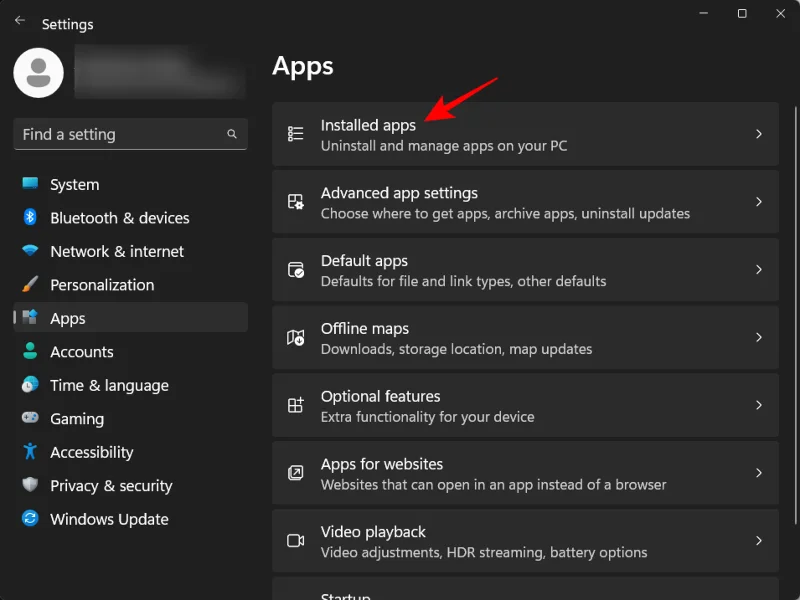Click the Apps for websites icon
800x600 pixels.
(295, 473)
